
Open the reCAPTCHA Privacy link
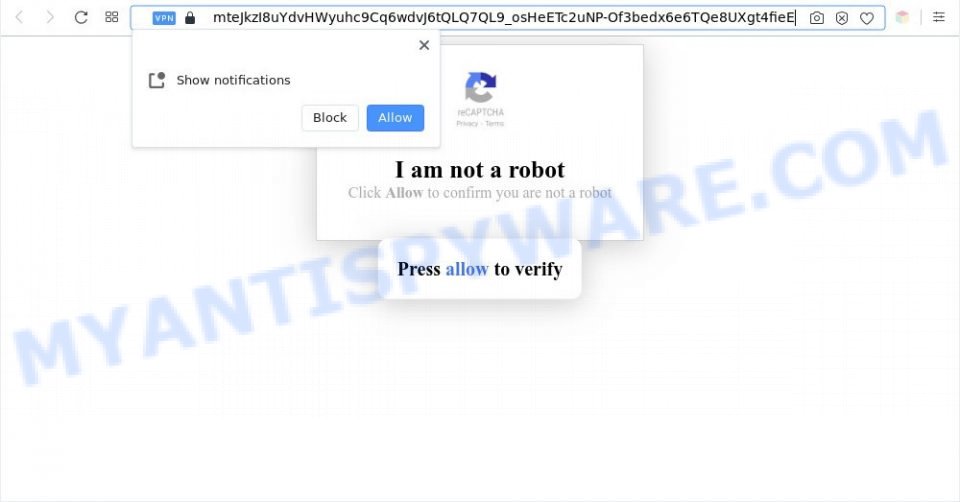(x=467, y=124)
